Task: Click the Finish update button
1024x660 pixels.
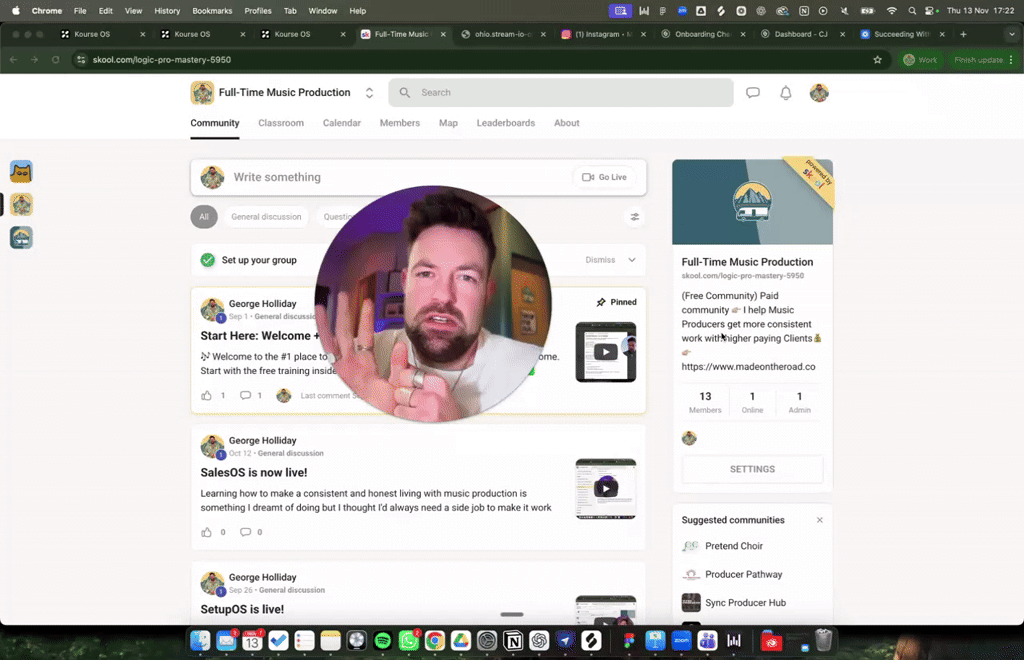Action: click(x=978, y=59)
